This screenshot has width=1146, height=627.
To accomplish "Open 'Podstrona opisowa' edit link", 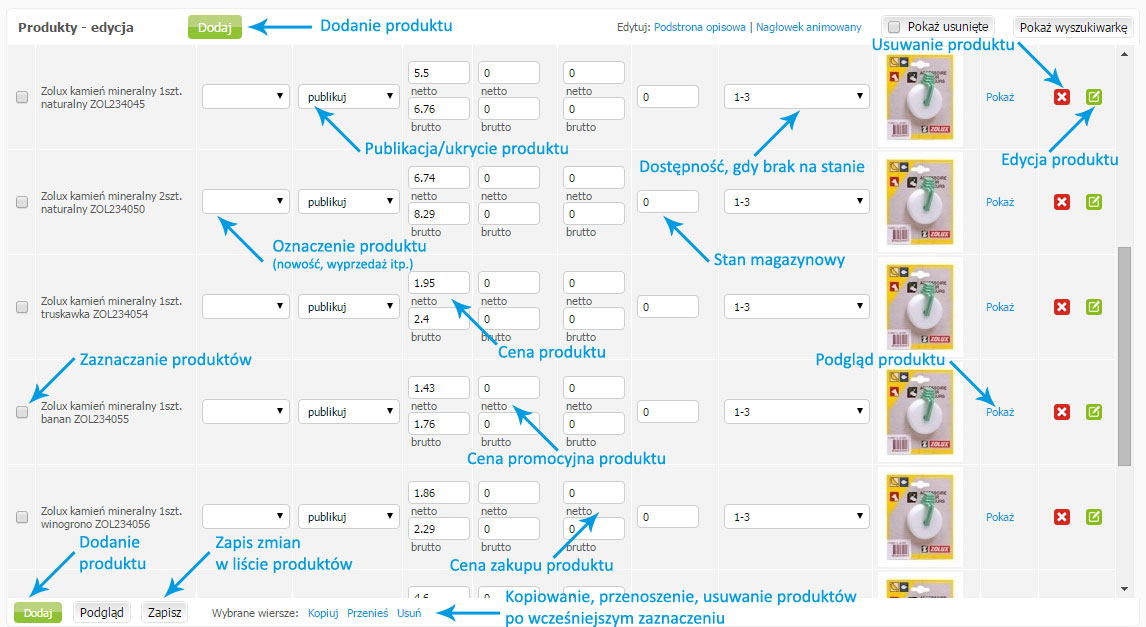I will (699, 27).
